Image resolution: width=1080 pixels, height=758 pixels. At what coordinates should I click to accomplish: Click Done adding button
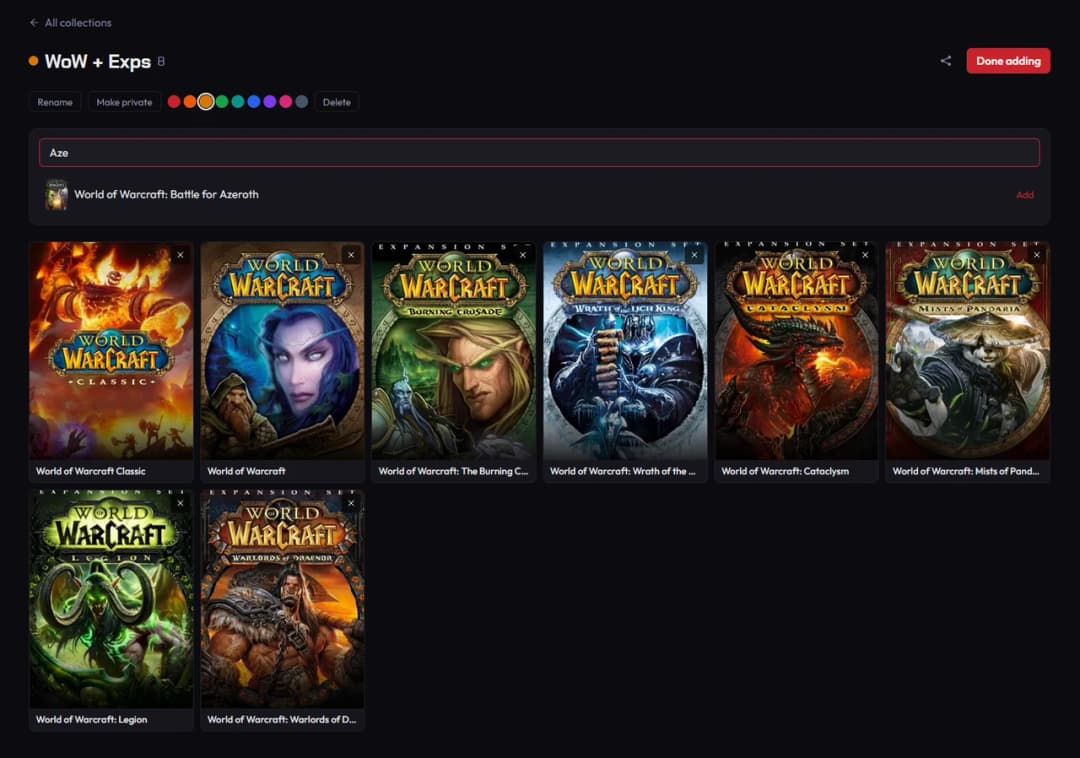[1008, 61]
